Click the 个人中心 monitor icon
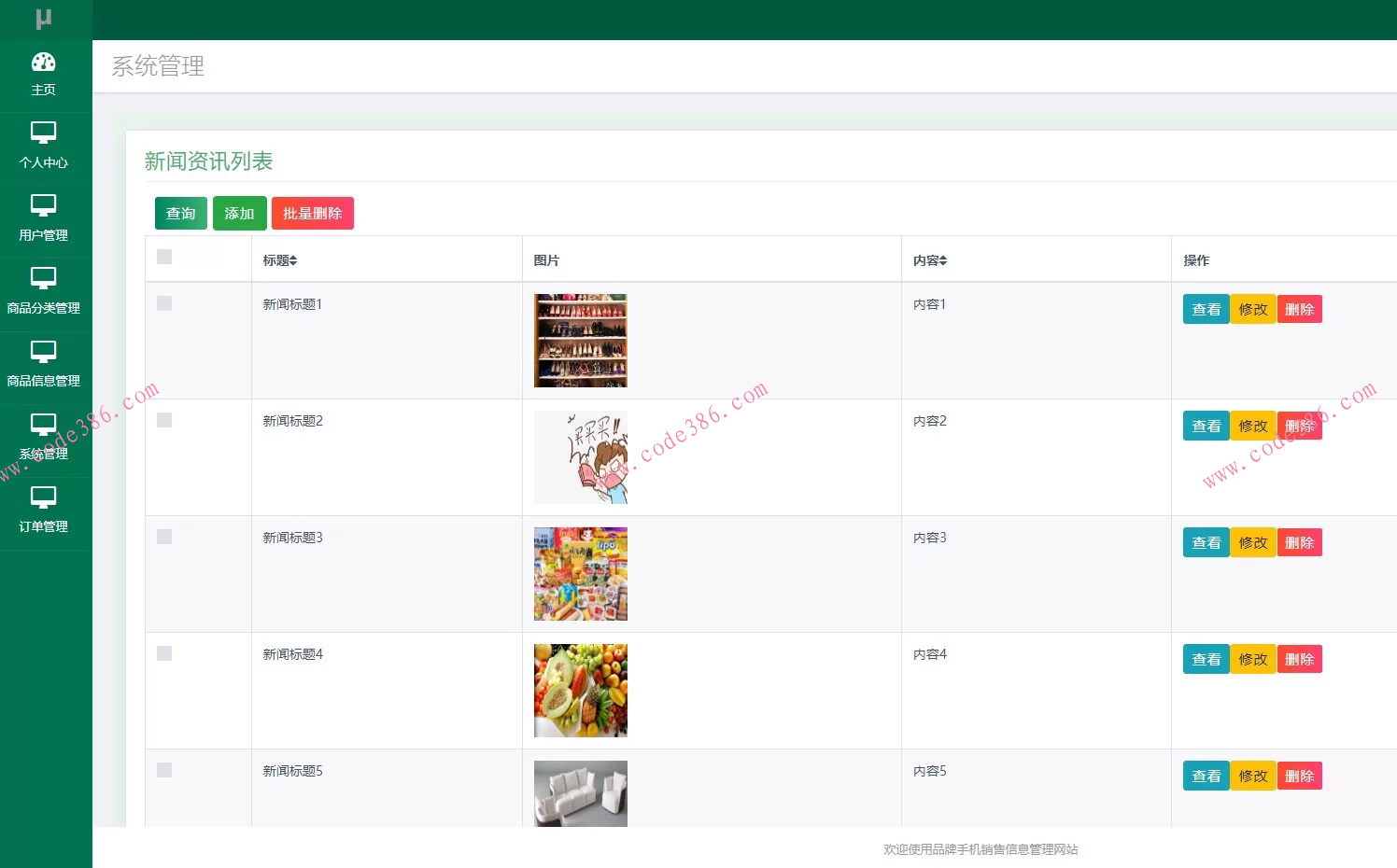Image resolution: width=1397 pixels, height=868 pixels. click(x=44, y=133)
